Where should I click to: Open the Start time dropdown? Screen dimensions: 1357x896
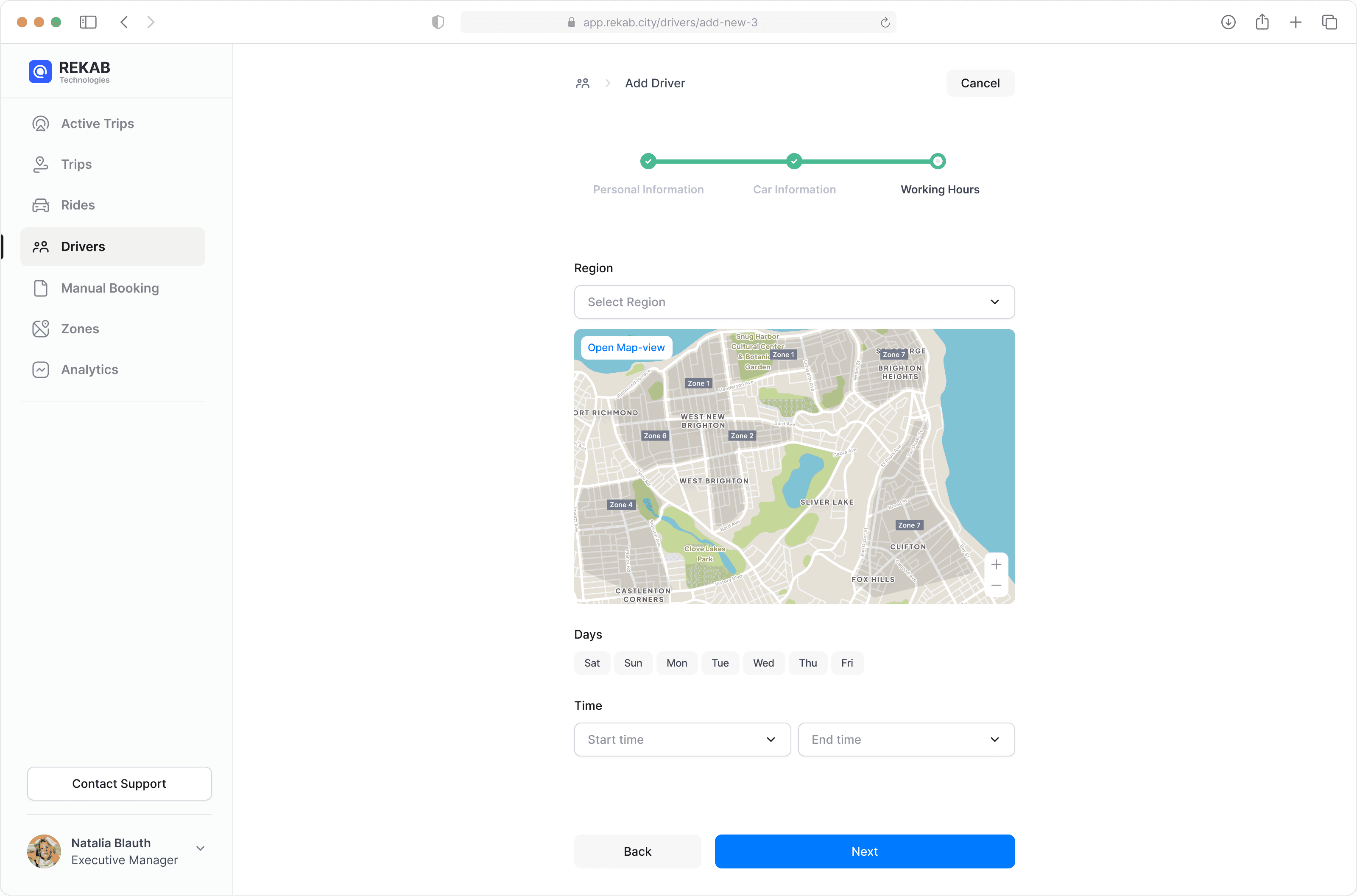[681, 740]
